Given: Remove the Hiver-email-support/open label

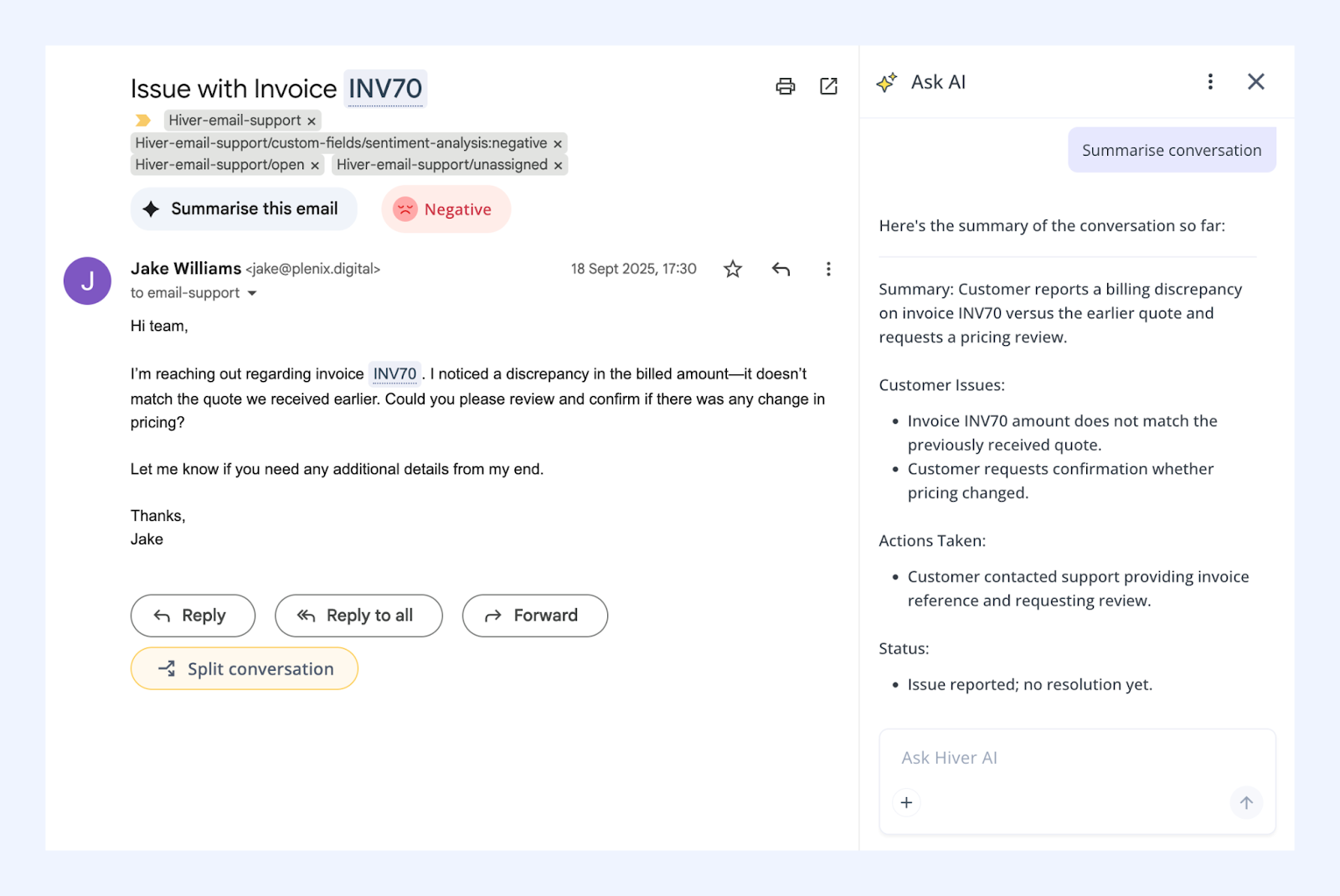Looking at the screenshot, I should (315, 166).
